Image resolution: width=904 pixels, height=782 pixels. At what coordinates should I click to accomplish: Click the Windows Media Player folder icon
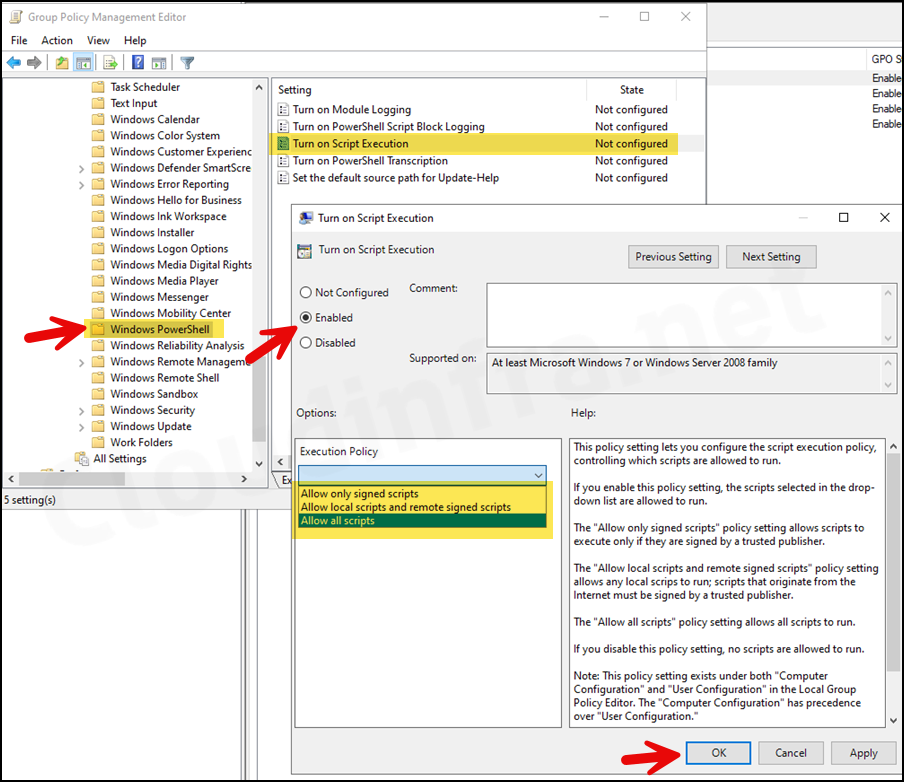pyautogui.click(x=99, y=281)
